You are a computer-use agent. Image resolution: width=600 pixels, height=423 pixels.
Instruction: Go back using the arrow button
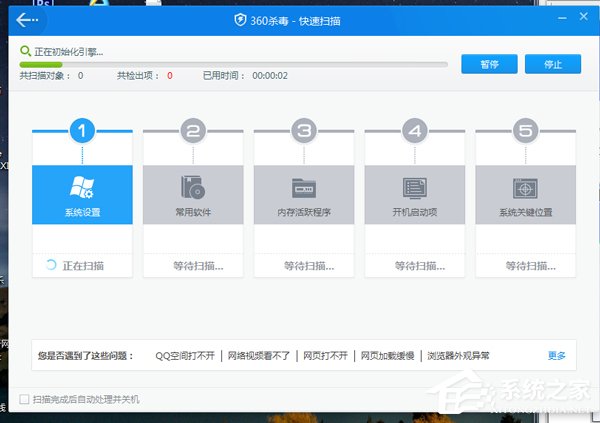[x=27, y=20]
